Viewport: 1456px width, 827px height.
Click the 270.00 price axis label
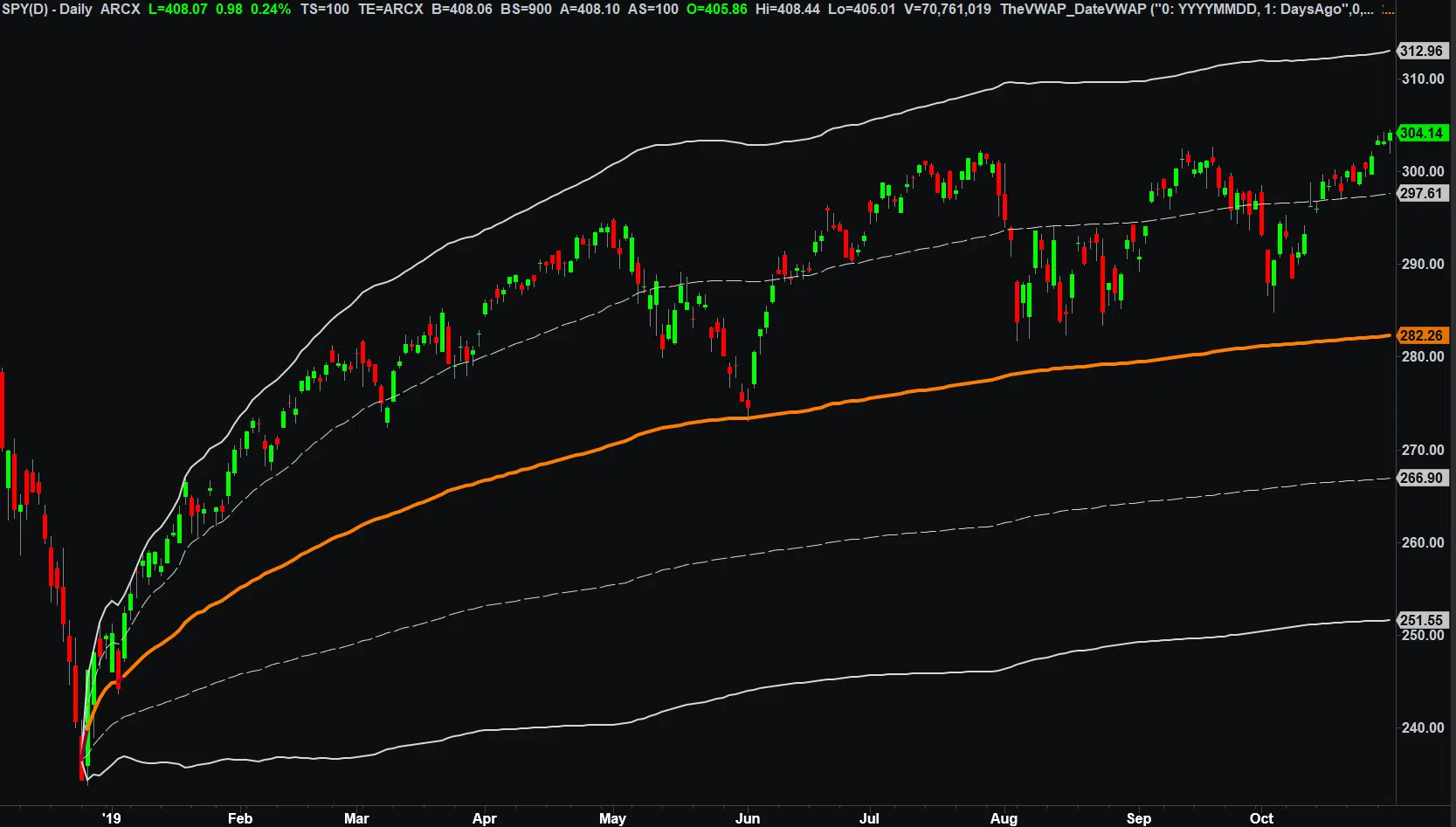coord(1423,450)
